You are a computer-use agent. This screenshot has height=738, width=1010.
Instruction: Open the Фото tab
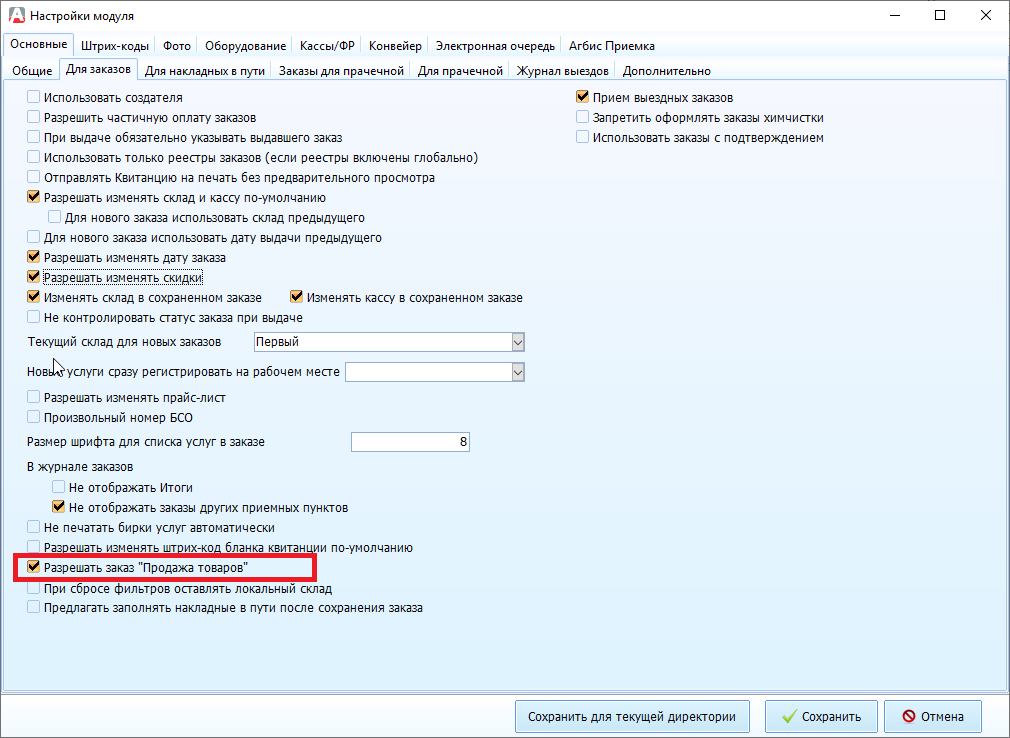point(176,46)
